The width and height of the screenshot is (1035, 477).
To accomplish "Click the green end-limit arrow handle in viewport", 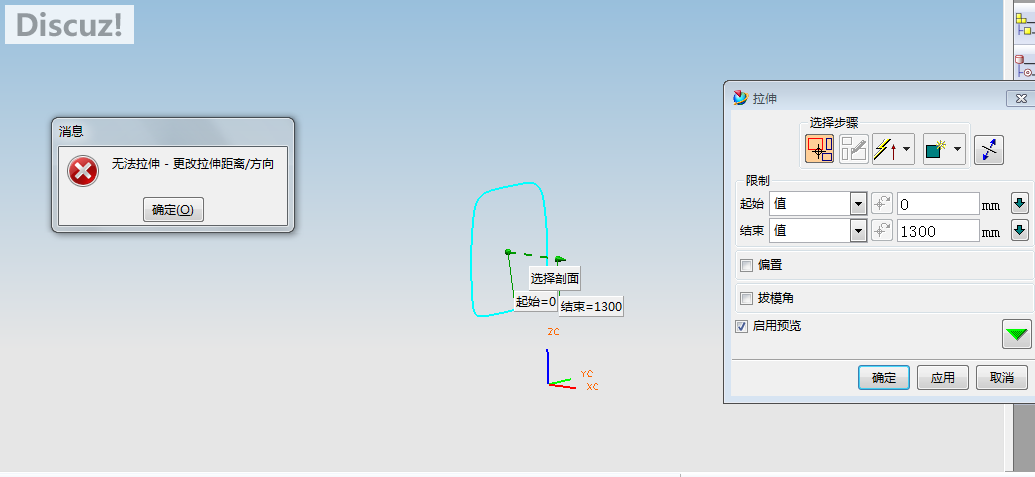I will tap(560, 259).
